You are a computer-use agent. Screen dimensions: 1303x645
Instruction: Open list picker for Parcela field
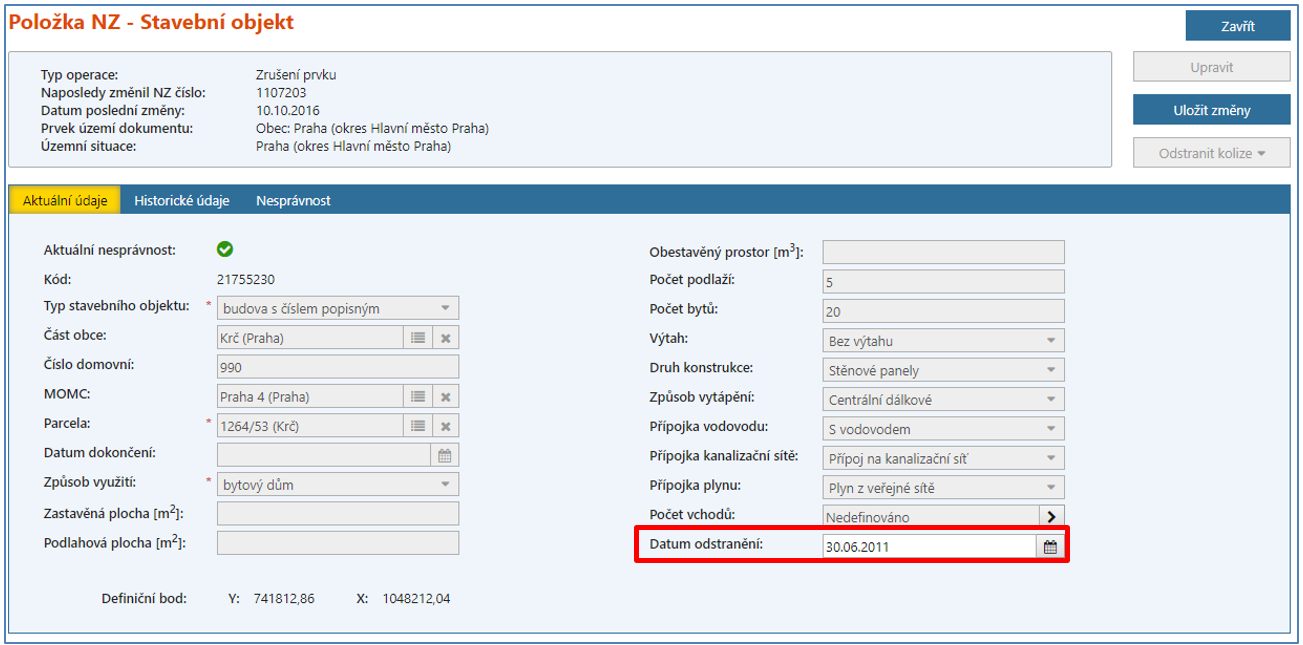pos(418,426)
